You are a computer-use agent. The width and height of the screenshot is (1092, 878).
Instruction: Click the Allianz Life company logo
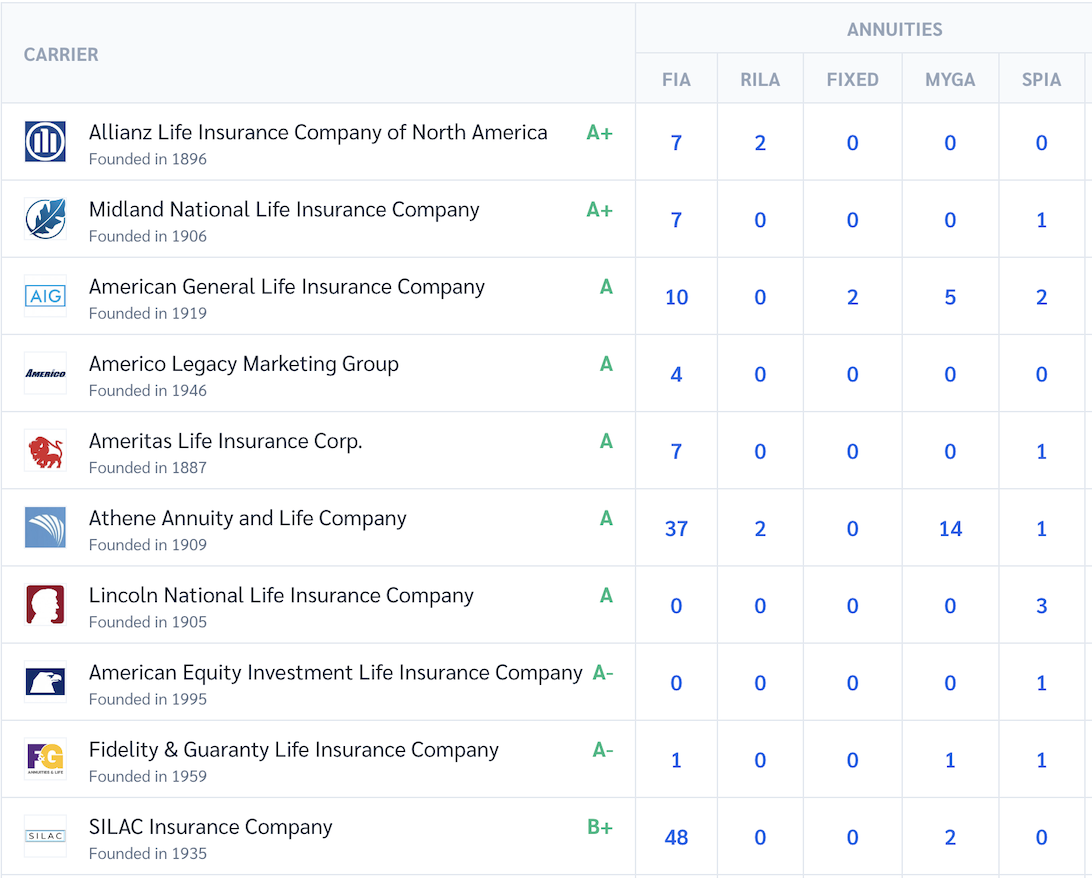coord(45,142)
